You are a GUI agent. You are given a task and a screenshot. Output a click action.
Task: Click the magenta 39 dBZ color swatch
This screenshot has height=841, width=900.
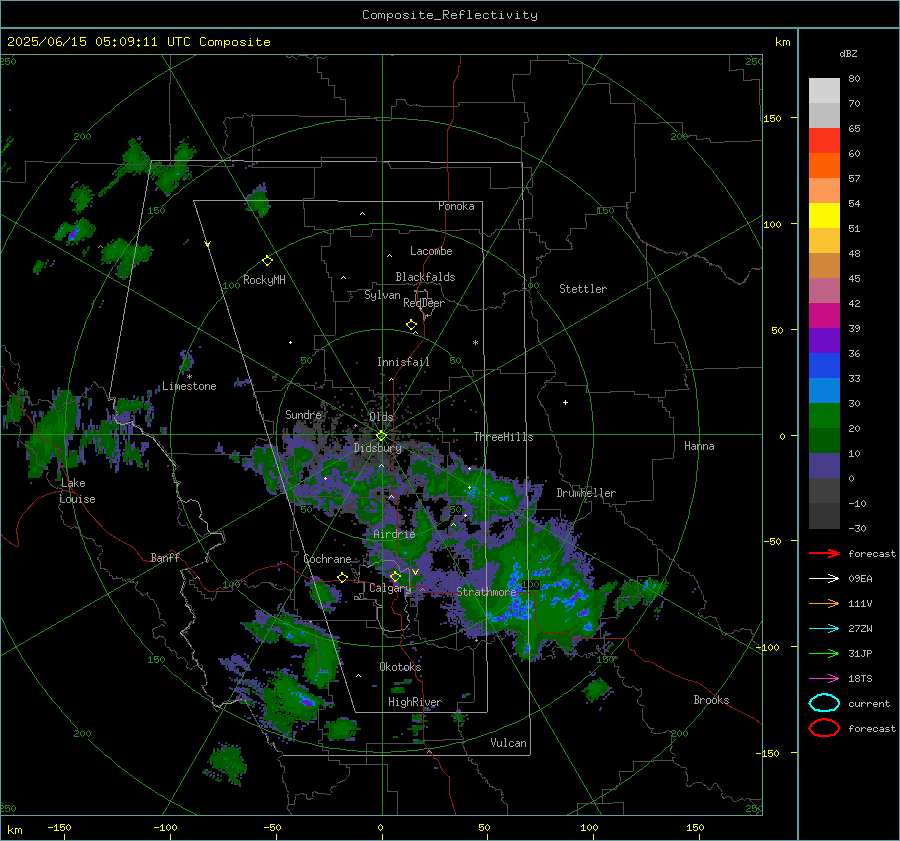(x=824, y=316)
